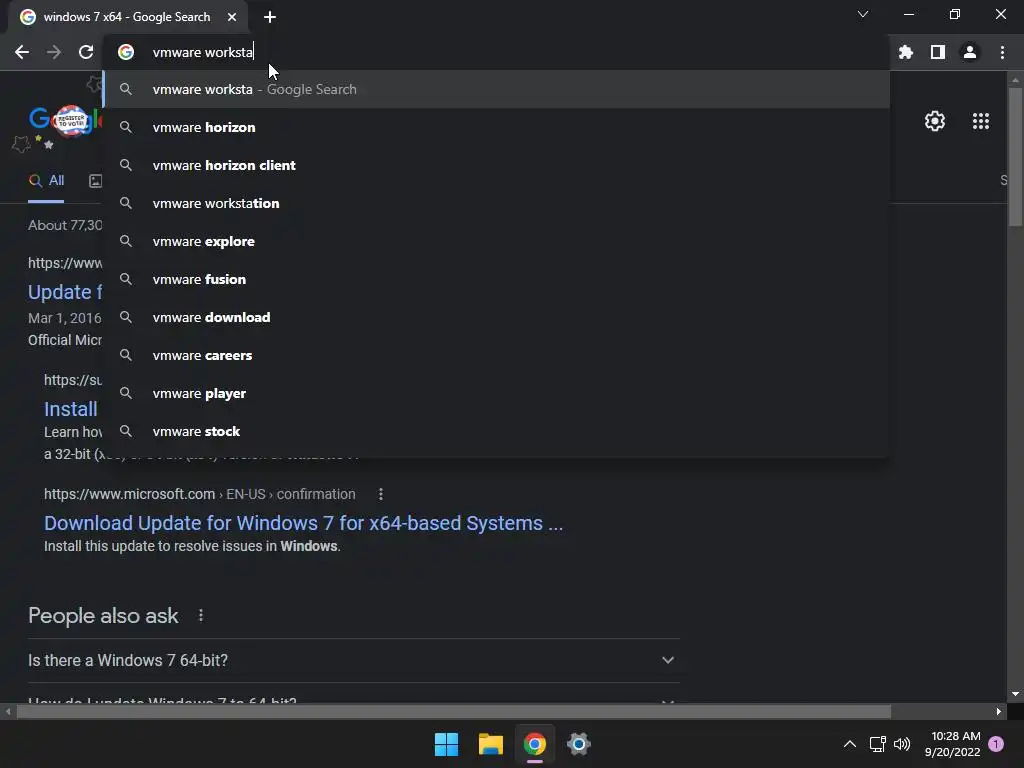Open Google quick settings gear
1024x768 pixels.
click(x=935, y=121)
